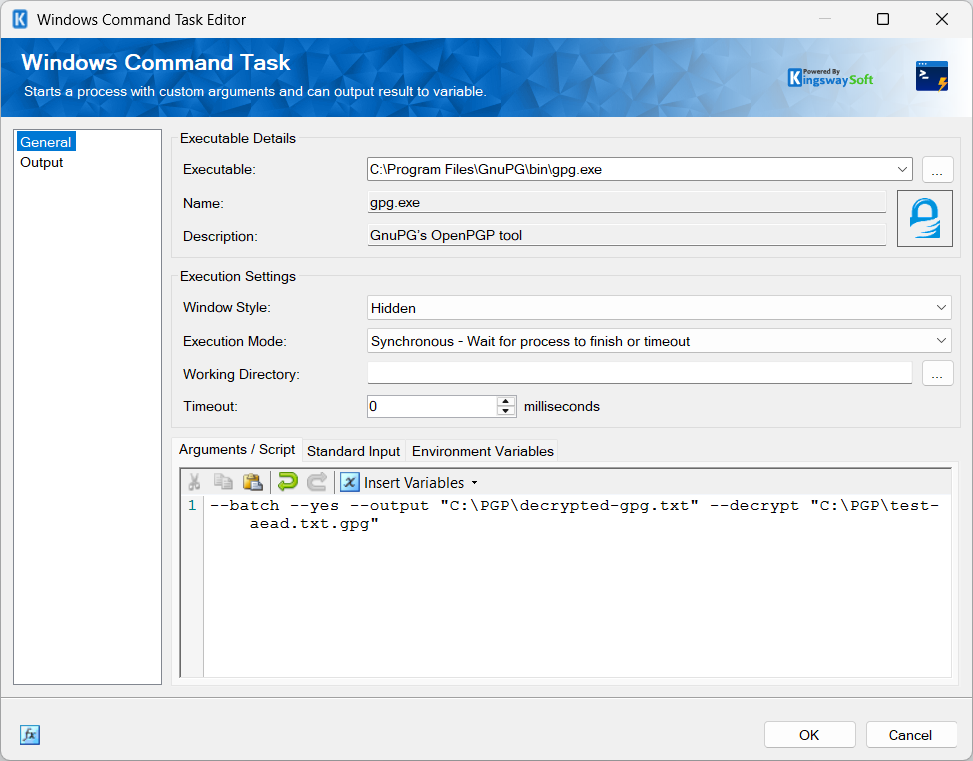Click the KingswaySoft logo
973x761 pixels.
[830, 77]
